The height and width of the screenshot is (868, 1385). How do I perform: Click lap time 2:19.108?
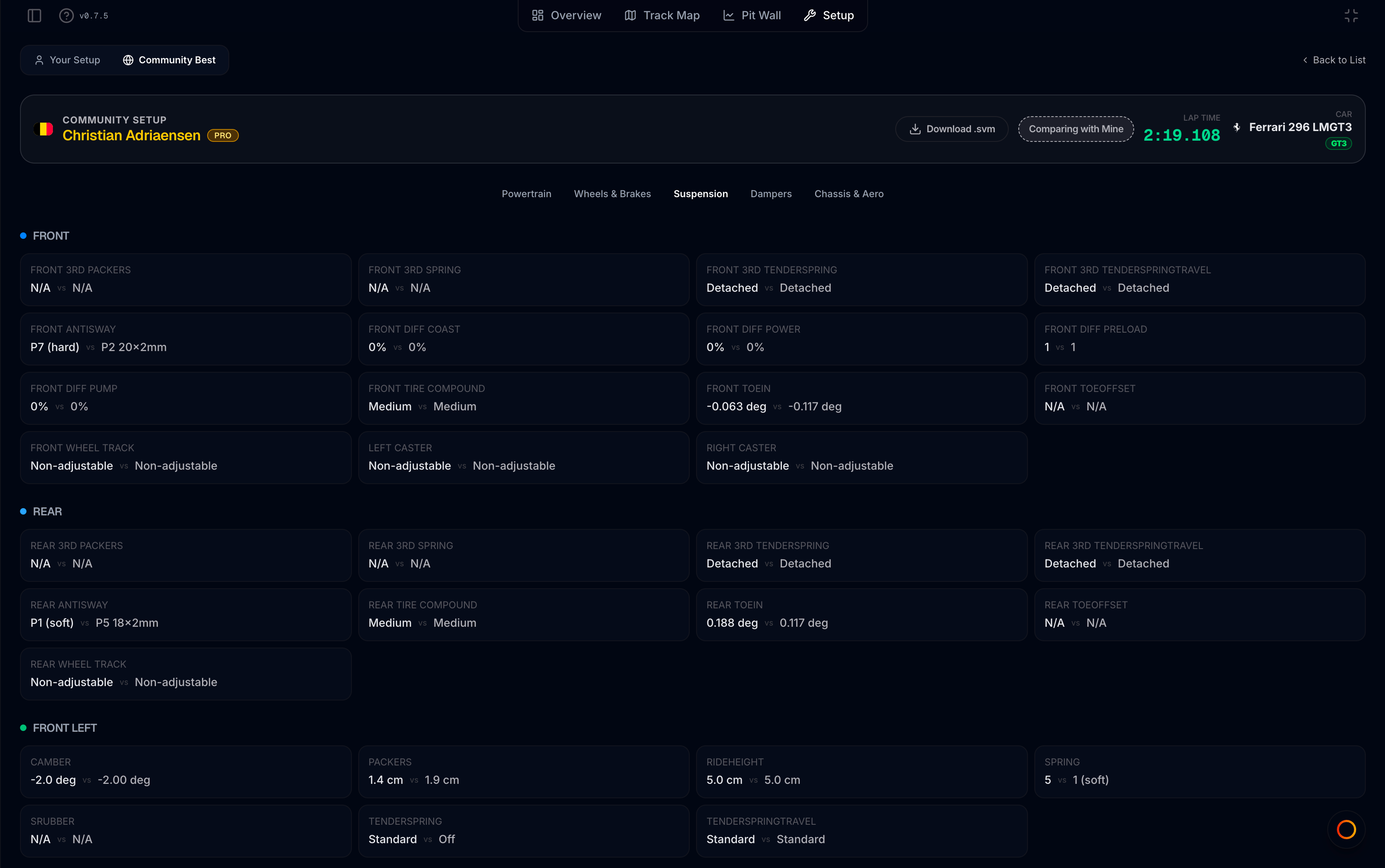[1181, 135]
